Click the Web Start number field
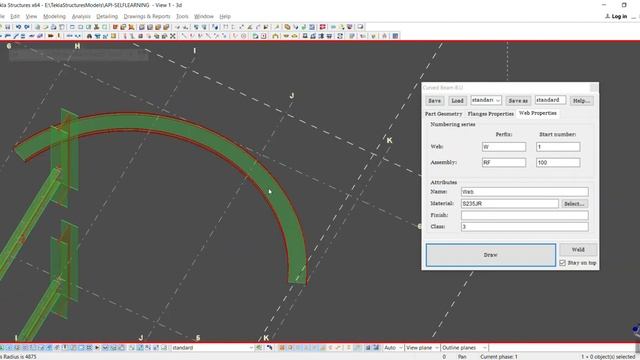The image size is (640, 360). point(558,147)
